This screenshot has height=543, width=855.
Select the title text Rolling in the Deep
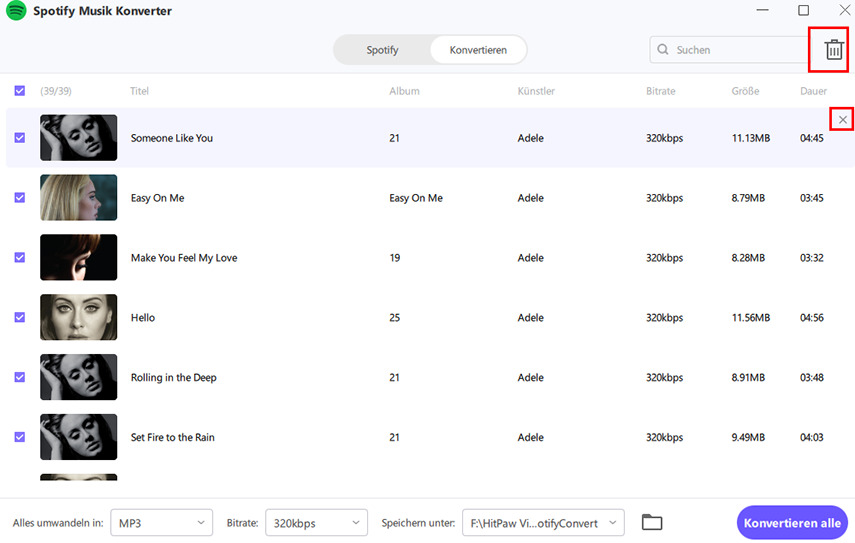[173, 377]
